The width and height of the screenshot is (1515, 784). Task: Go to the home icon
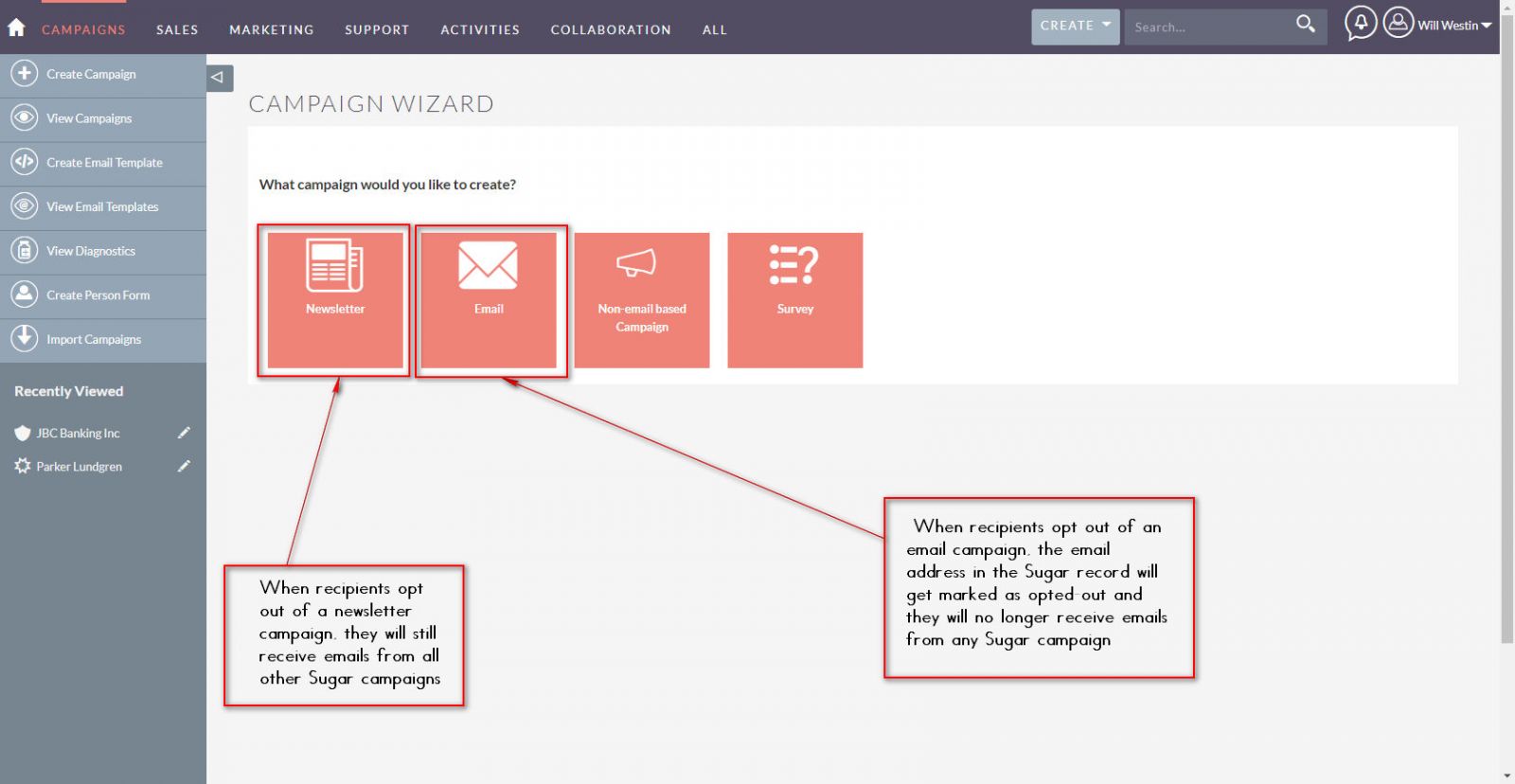[16, 27]
